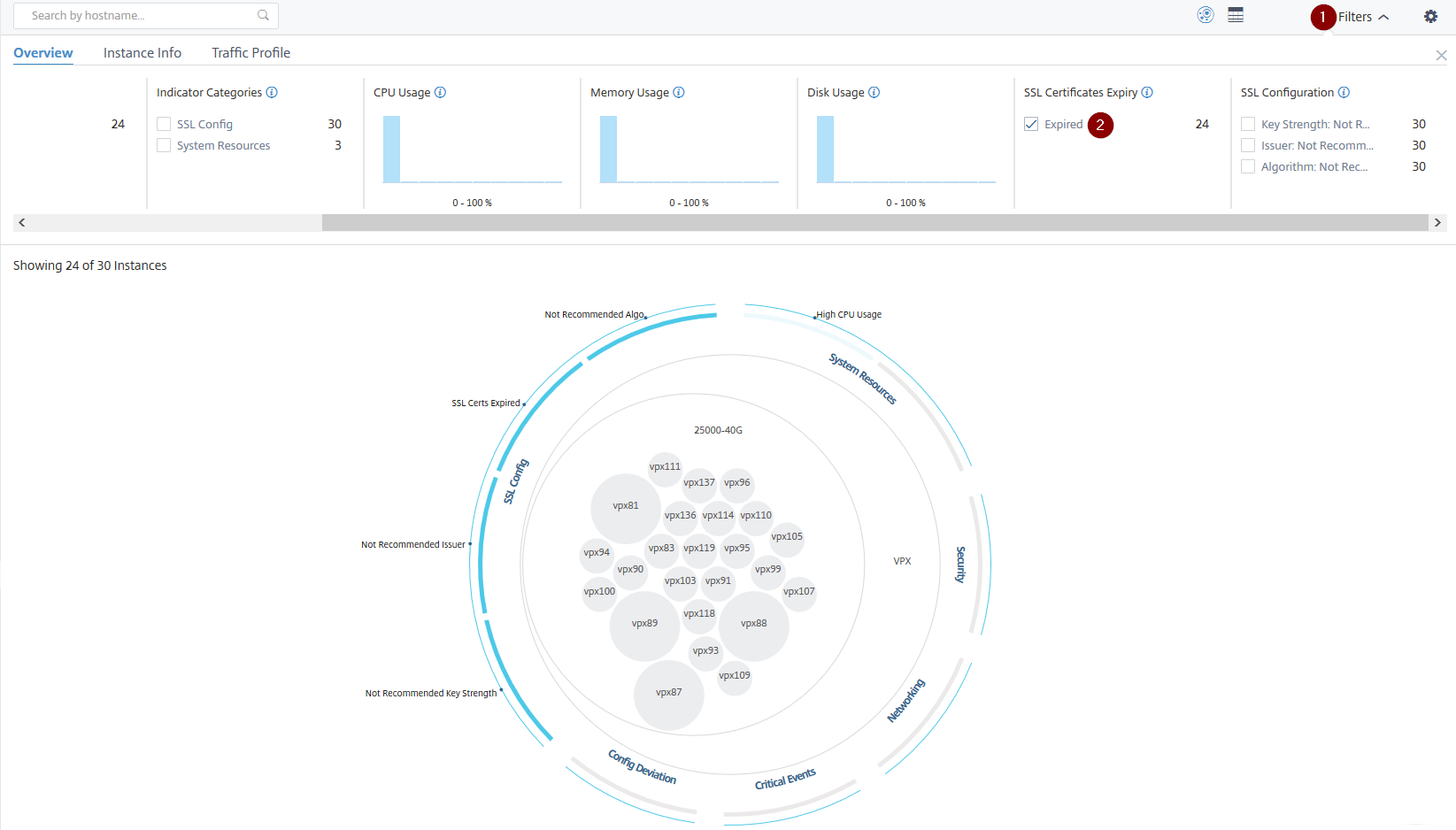The width and height of the screenshot is (1456, 830).
Task: Switch to circle pack view icon
Action: click(1206, 15)
